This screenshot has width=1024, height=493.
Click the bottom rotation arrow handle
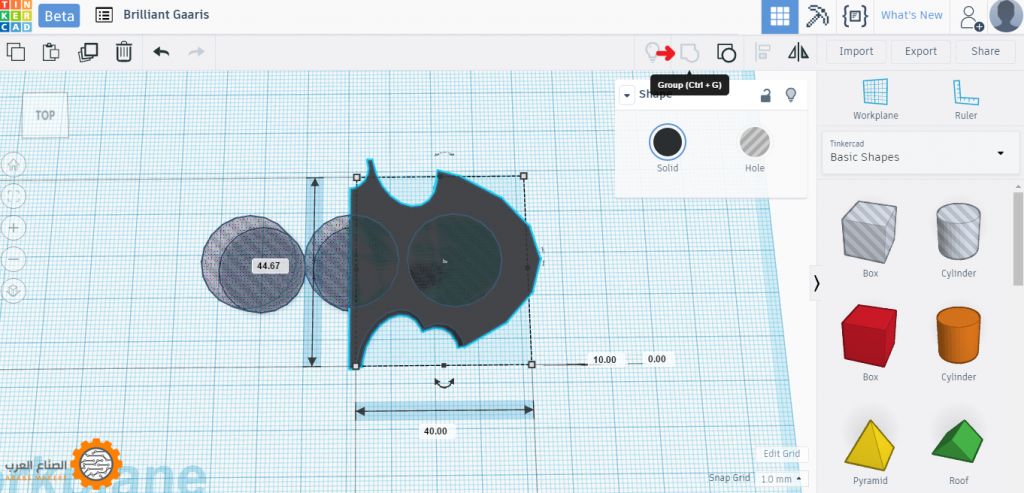coord(445,384)
